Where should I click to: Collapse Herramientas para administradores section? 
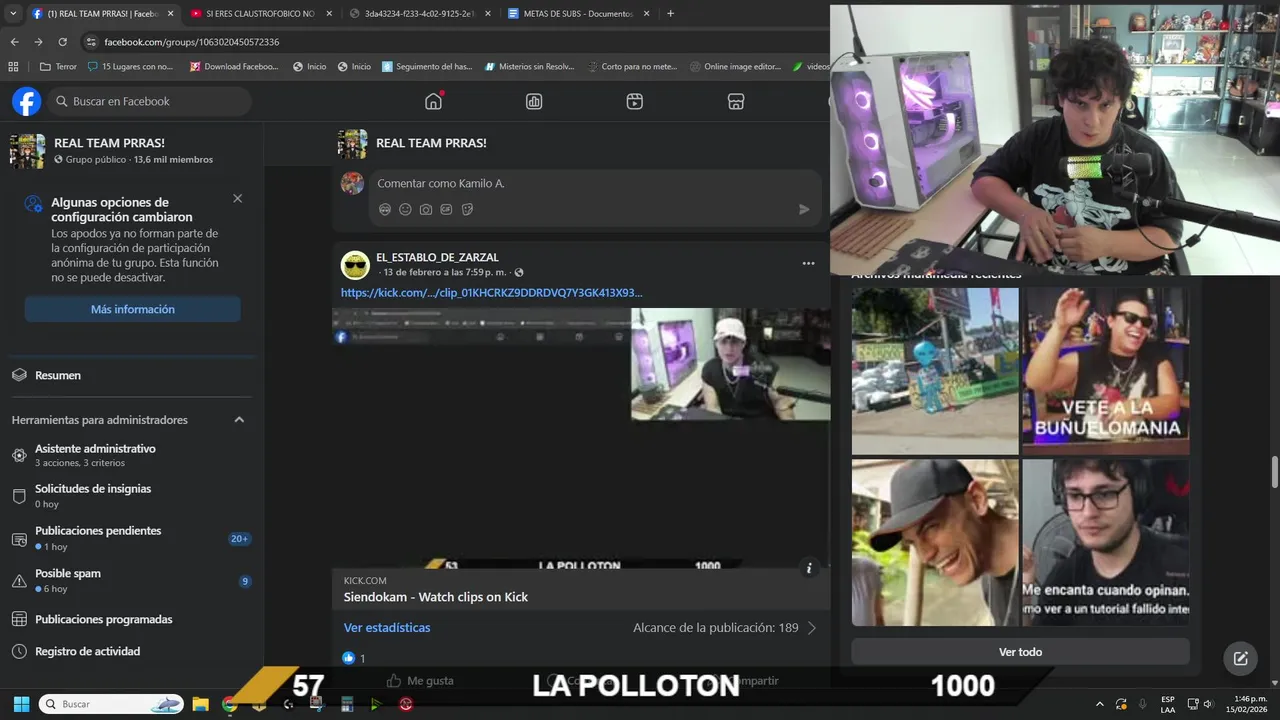[x=239, y=420]
